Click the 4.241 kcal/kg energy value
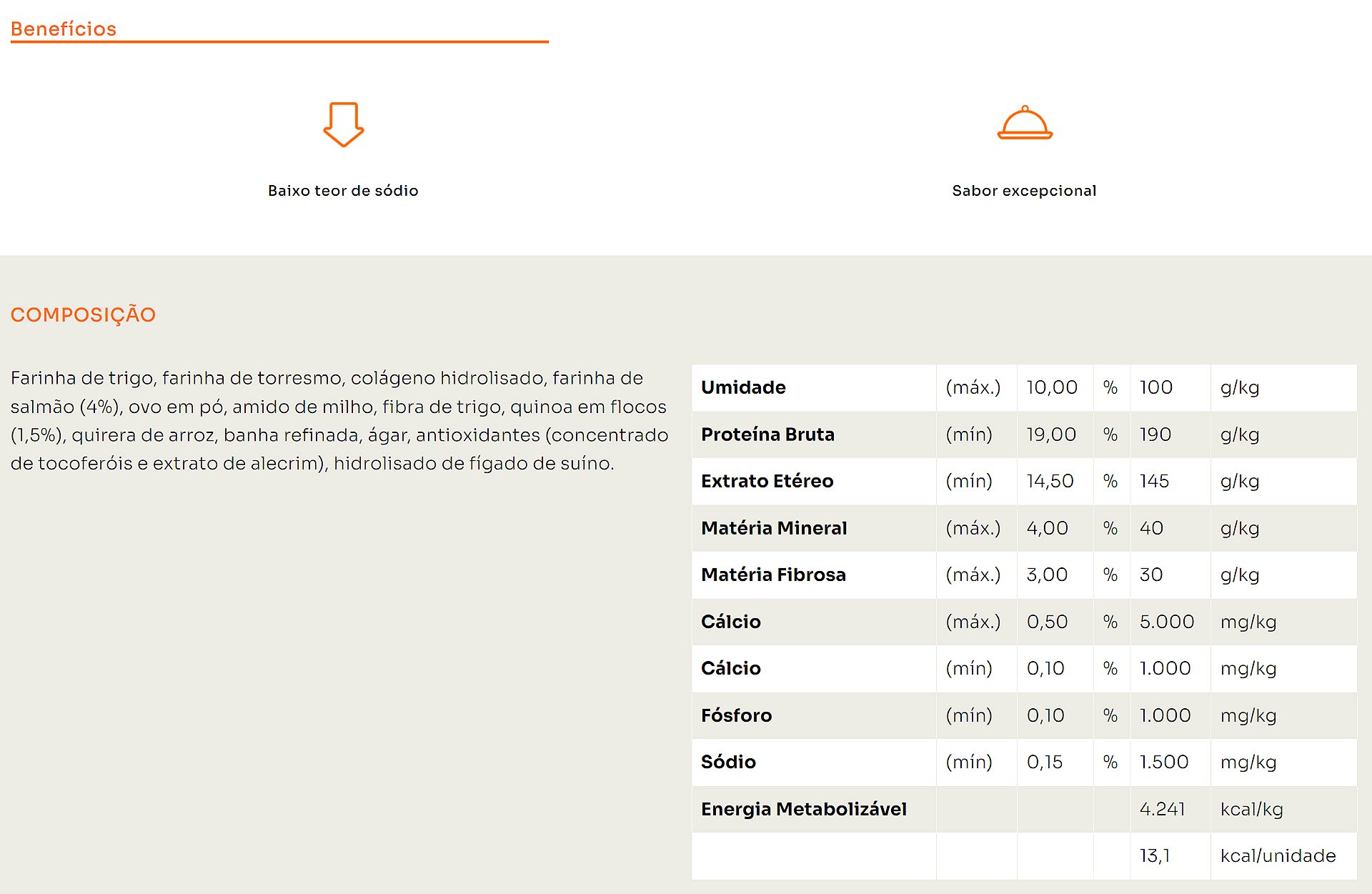1372x894 pixels. coord(1163,809)
